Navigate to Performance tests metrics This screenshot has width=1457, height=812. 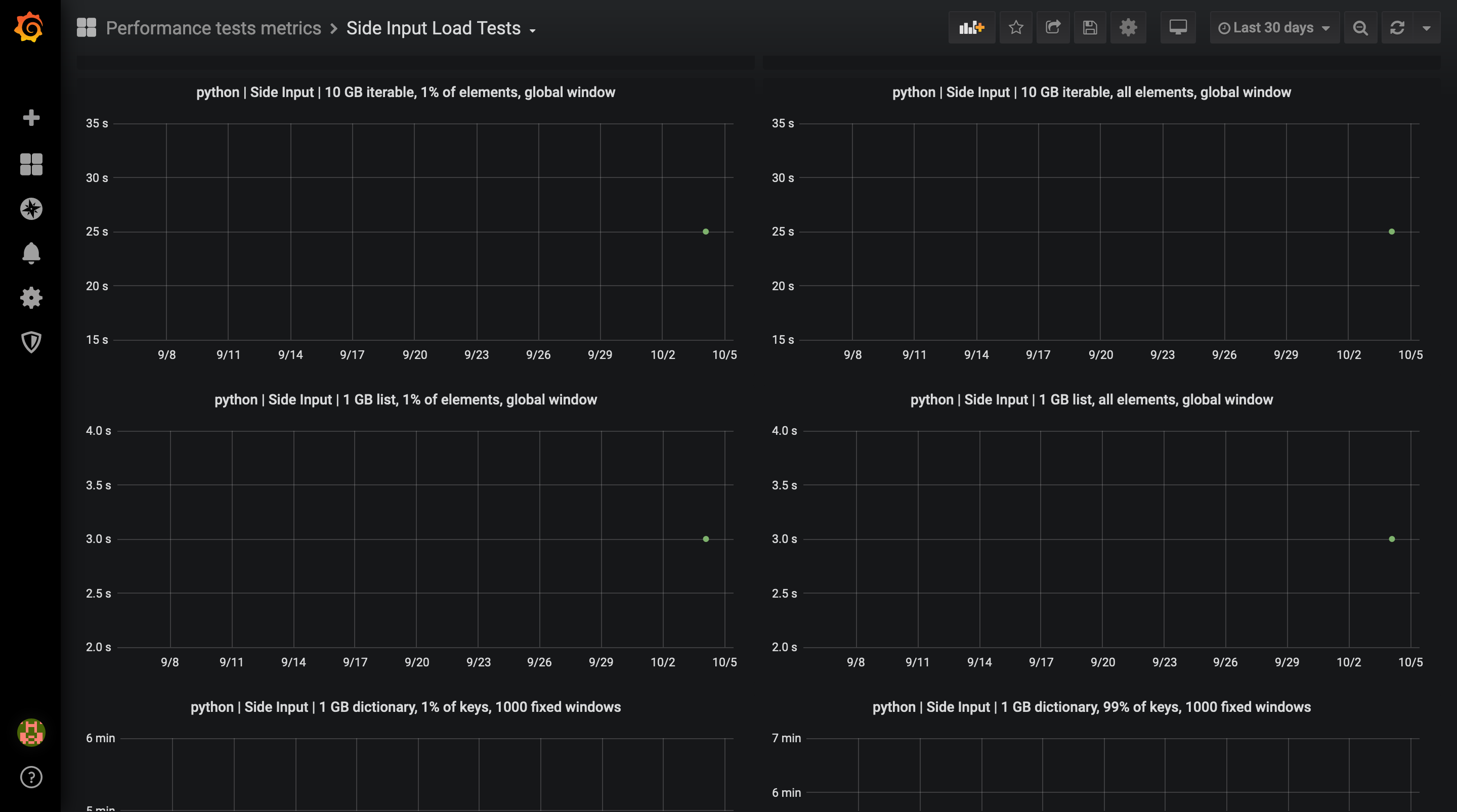(x=212, y=27)
